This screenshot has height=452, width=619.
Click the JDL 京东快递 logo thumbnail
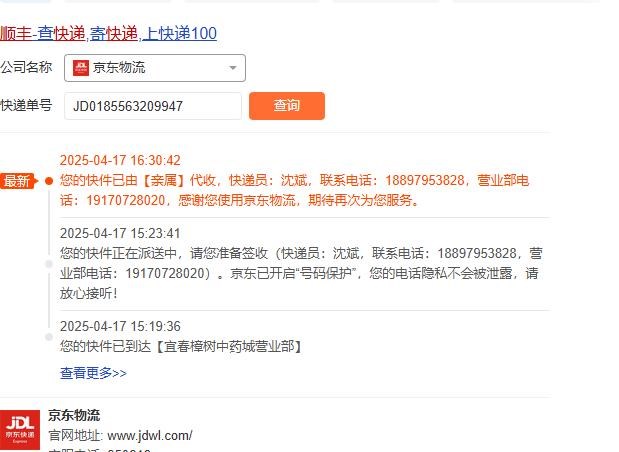[20, 429]
